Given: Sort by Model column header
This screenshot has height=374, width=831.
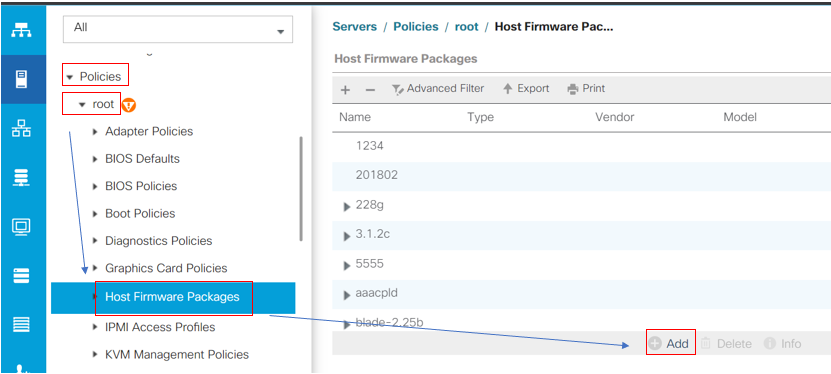Looking at the screenshot, I should click(x=740, y=117).
